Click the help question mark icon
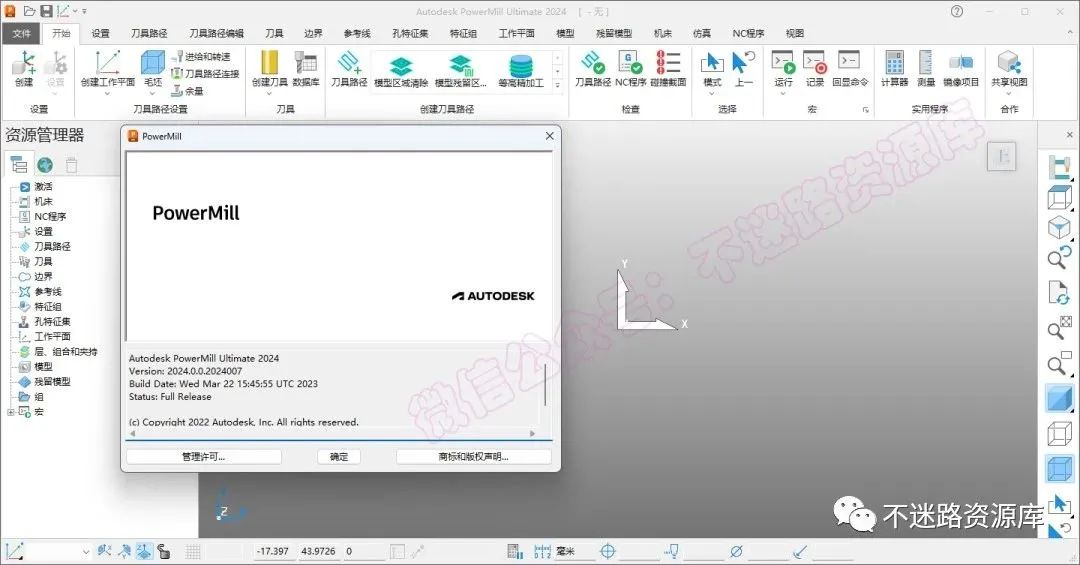Screen dimensions: 1080x565 (x=957, y=11)
